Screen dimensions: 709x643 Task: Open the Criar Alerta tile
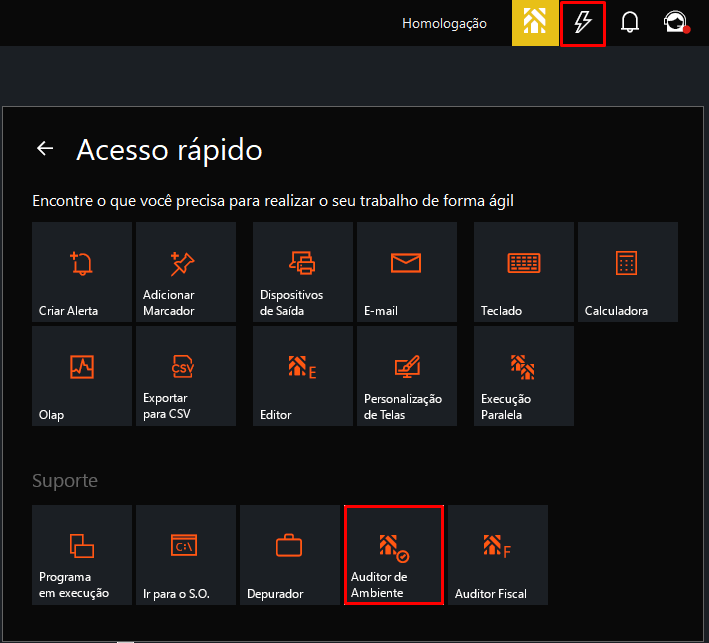click(x=82, y=272)
